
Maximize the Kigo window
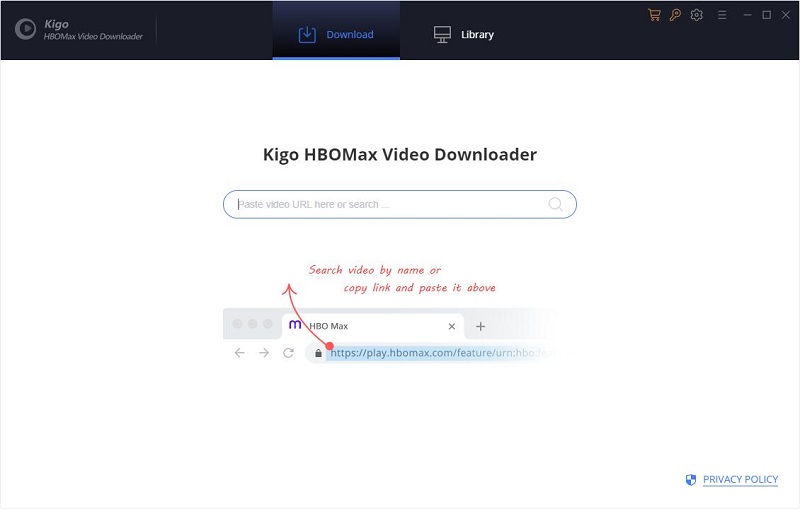click(766, 15)
